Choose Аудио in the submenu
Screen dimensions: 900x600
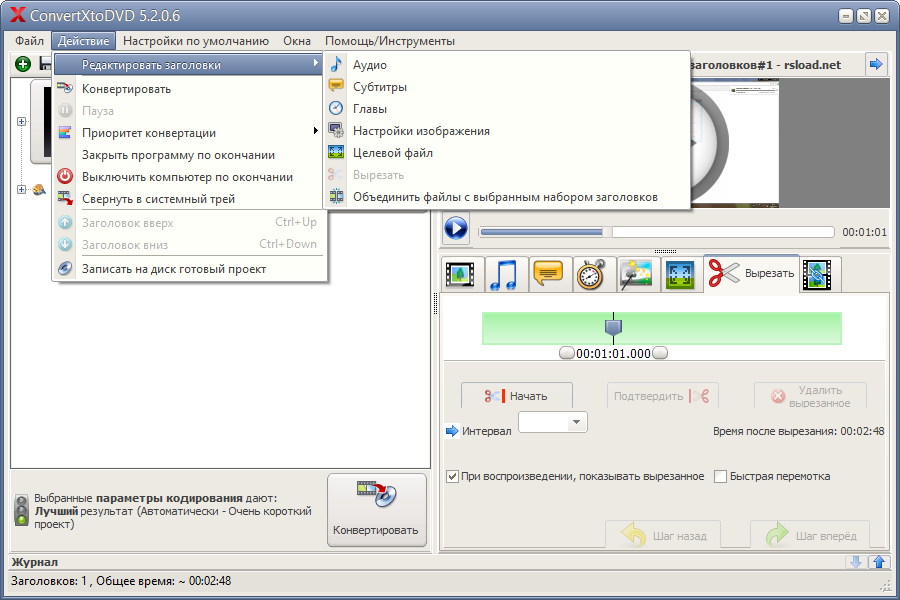pos(507,65)
